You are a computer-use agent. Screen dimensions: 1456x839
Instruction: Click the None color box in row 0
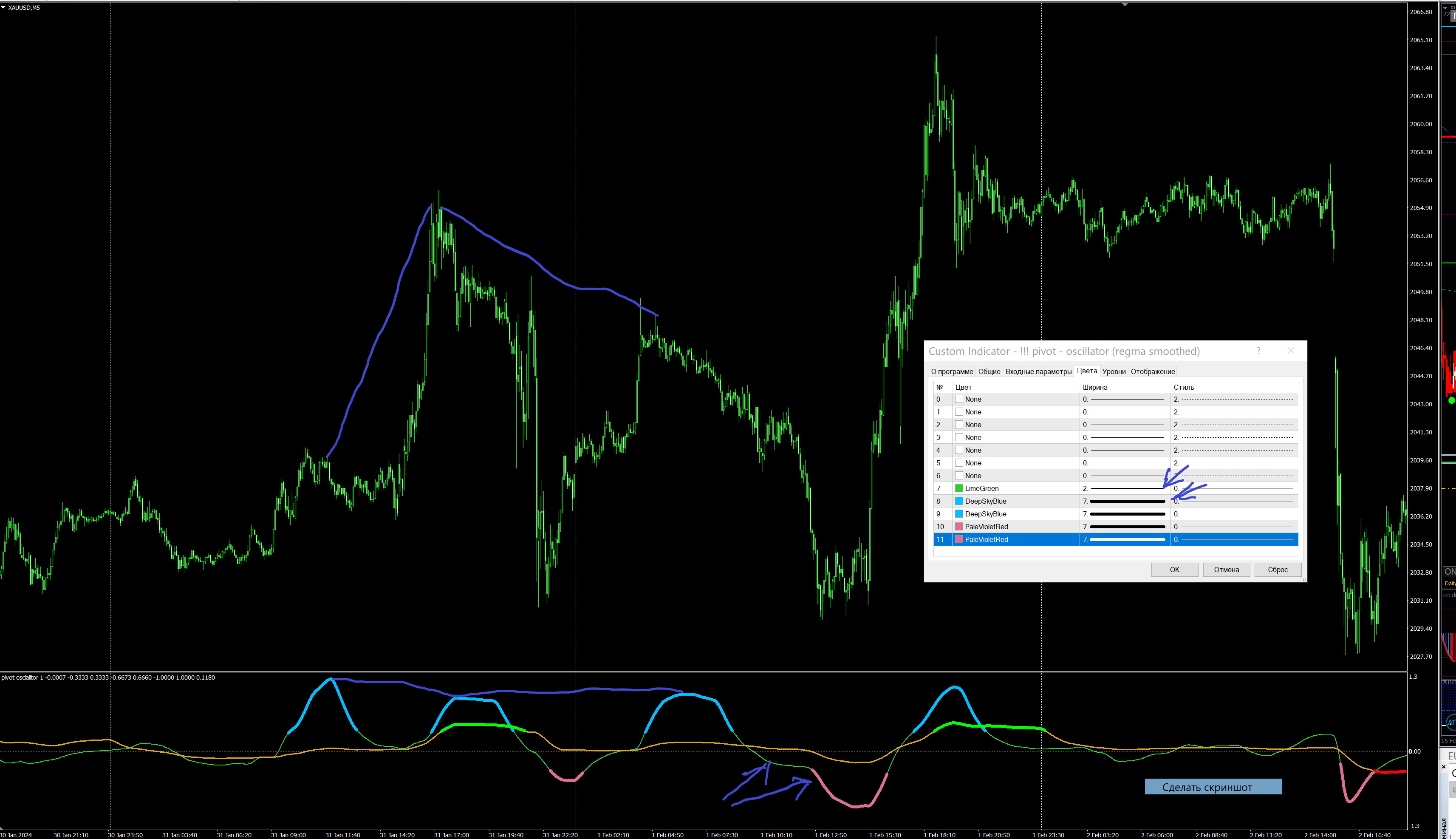click(959, 400)
